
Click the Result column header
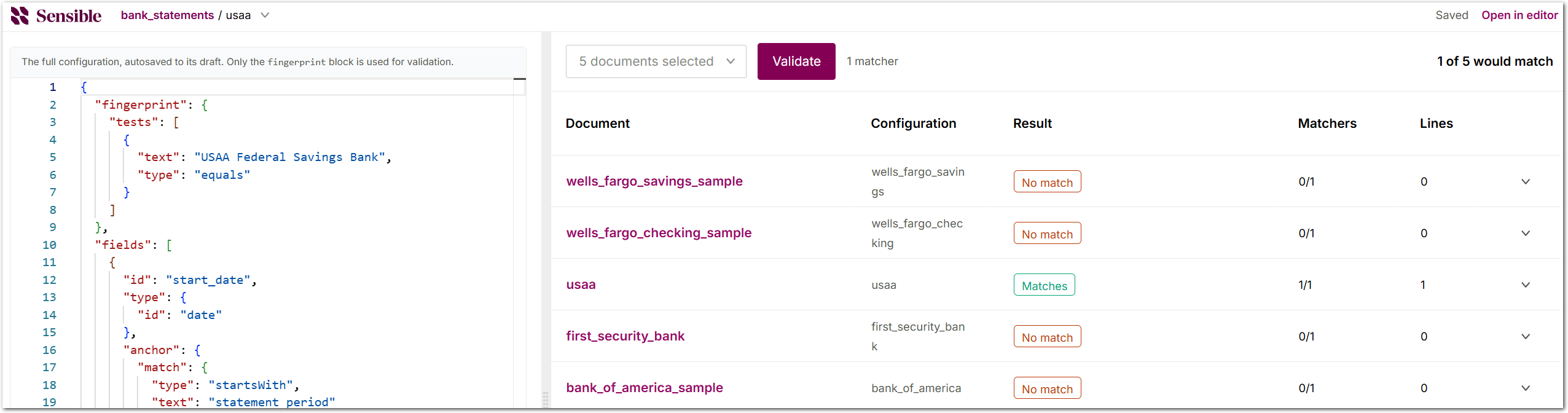click(1032, 124)
